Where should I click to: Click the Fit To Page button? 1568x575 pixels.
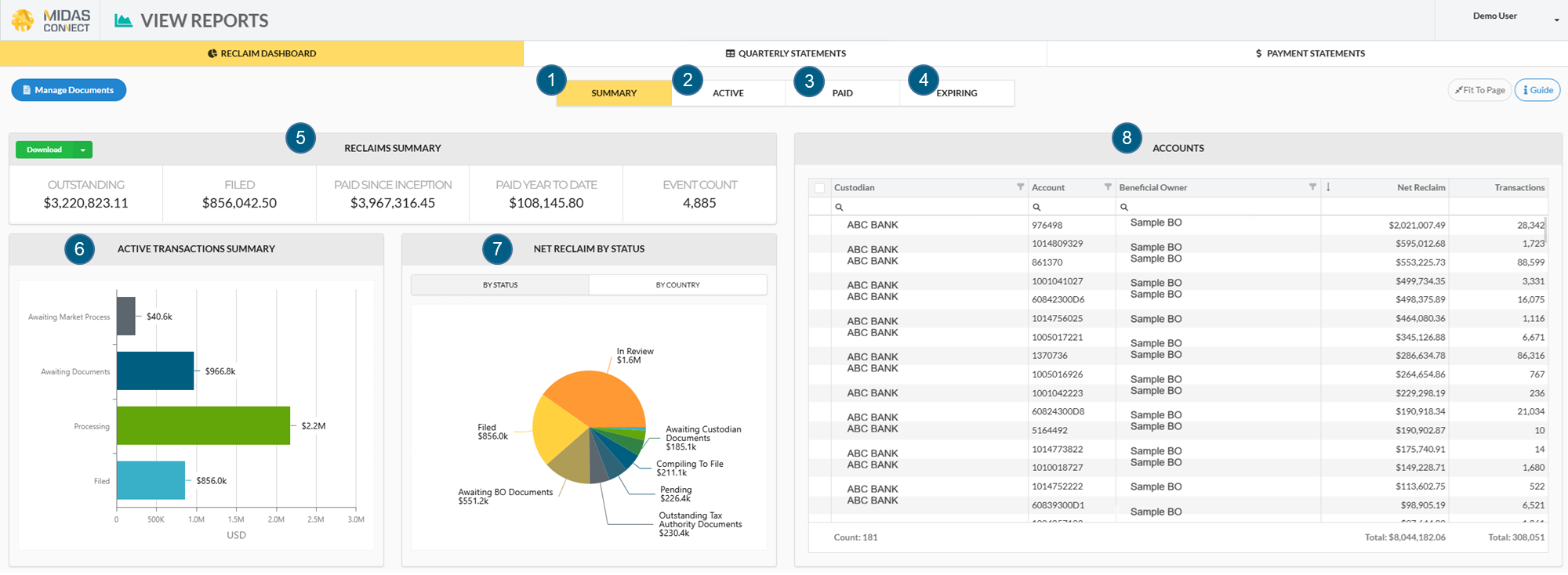(x=1479, y=90)
